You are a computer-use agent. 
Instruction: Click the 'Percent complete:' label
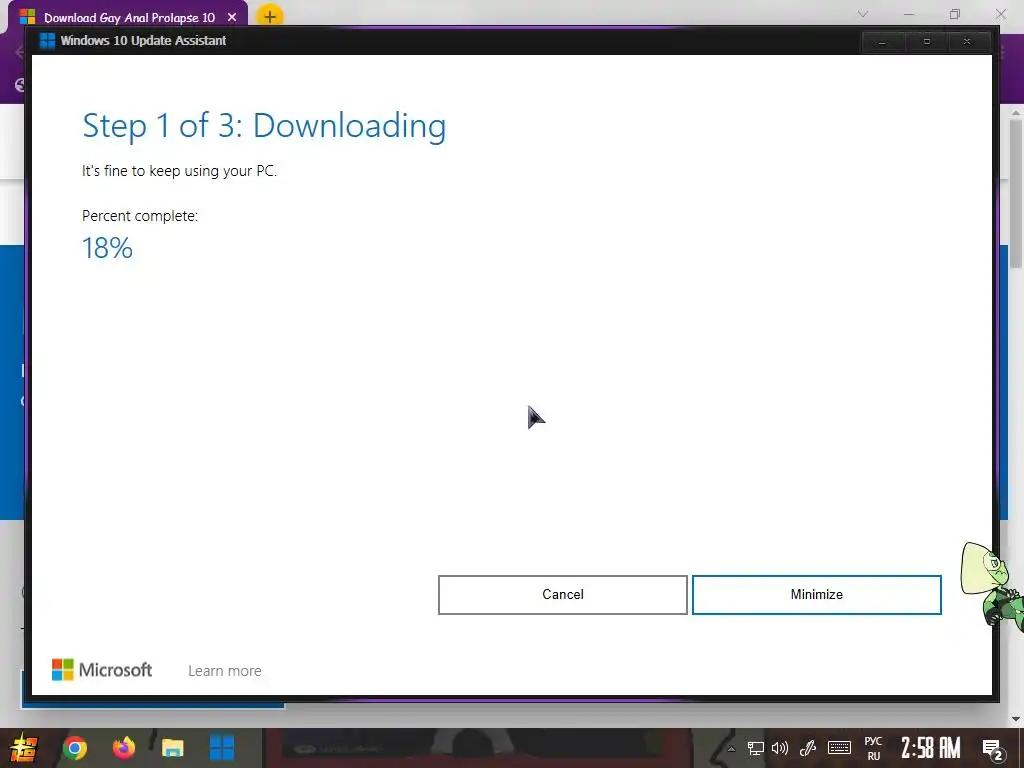coord(140,216)
